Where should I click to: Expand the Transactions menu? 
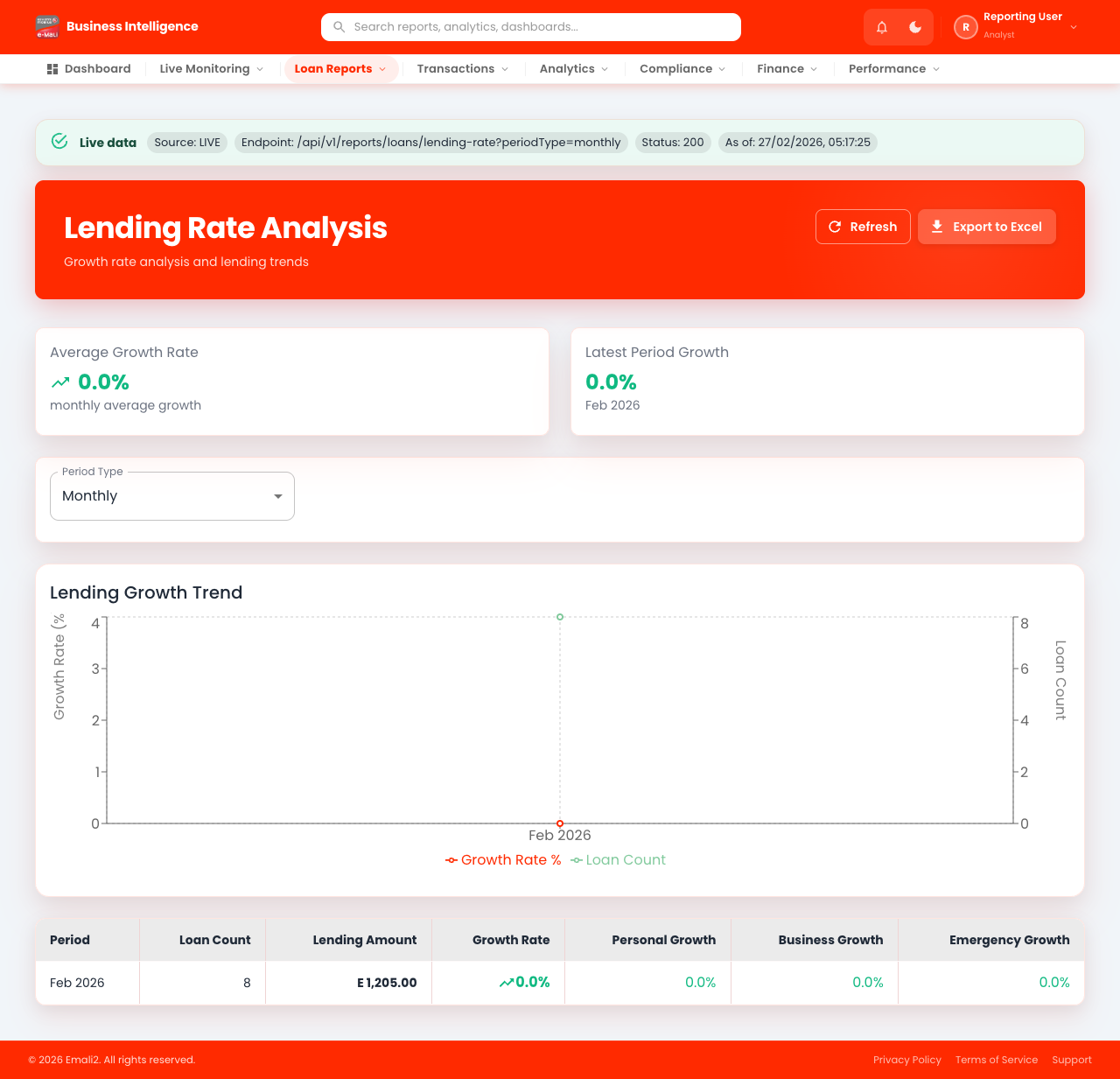(x=463, y=69)
